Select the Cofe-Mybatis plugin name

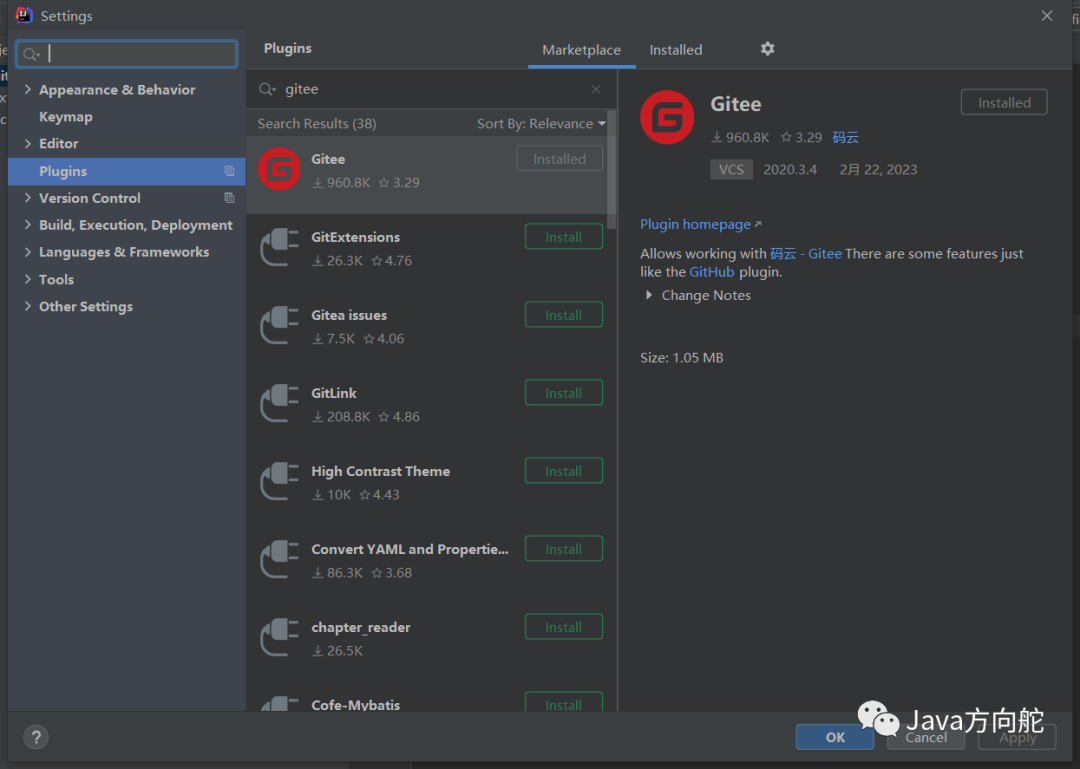pyautogui.click(x=355, y=705)
